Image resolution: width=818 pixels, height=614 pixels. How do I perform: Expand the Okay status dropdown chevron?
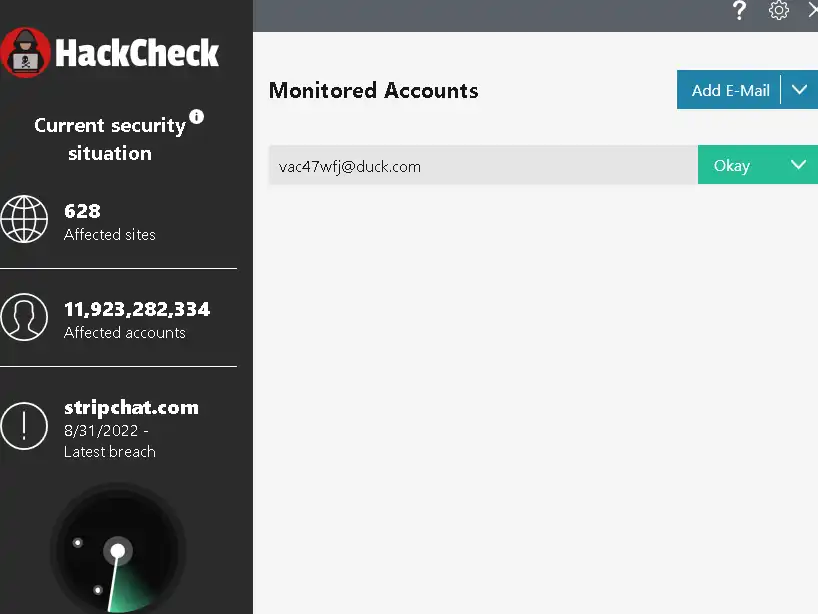click(799, 166)
